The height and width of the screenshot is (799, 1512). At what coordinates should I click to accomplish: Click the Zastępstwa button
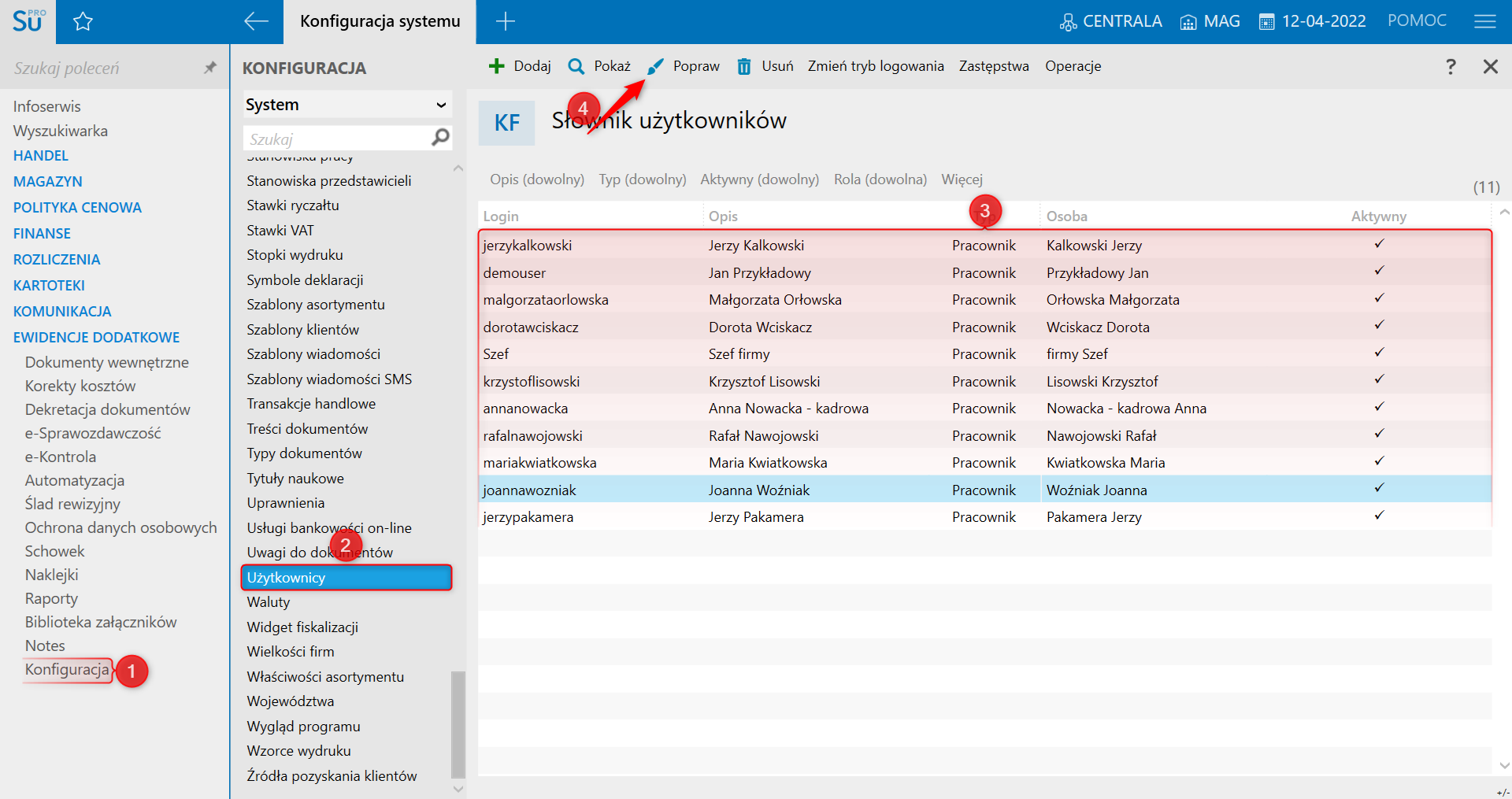(993, 66)
